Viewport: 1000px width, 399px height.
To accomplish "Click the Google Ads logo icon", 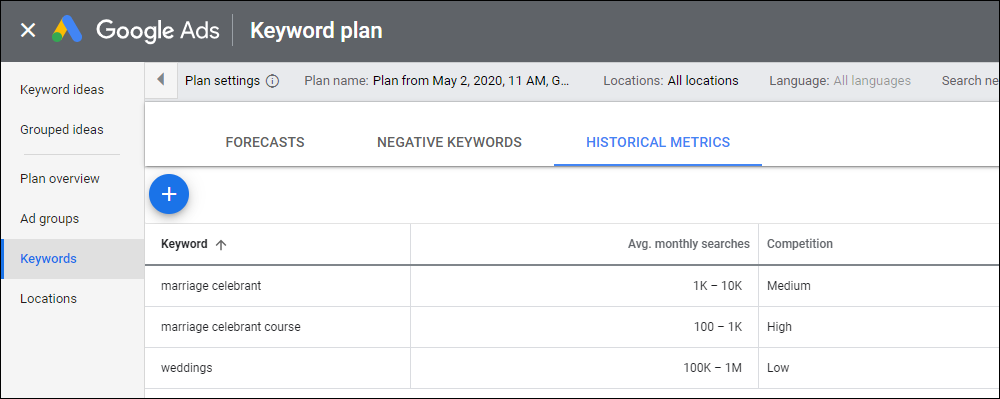I will (x=67, y=30).
